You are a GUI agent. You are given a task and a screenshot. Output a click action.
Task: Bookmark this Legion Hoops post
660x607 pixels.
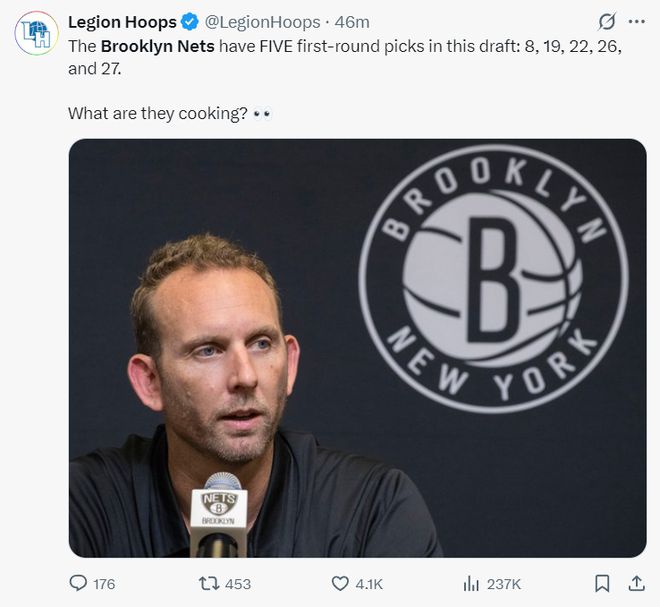click(x=602, y=583)
